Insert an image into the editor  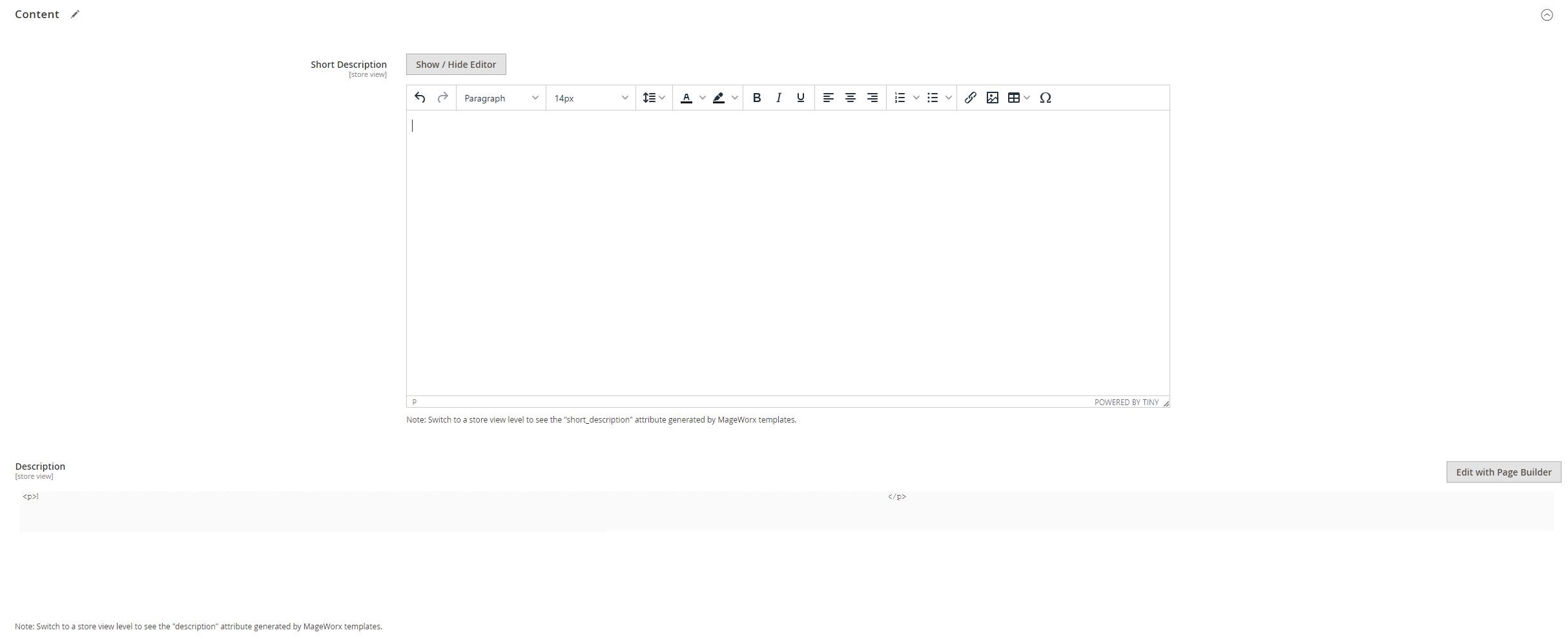(x=993, y=98)
